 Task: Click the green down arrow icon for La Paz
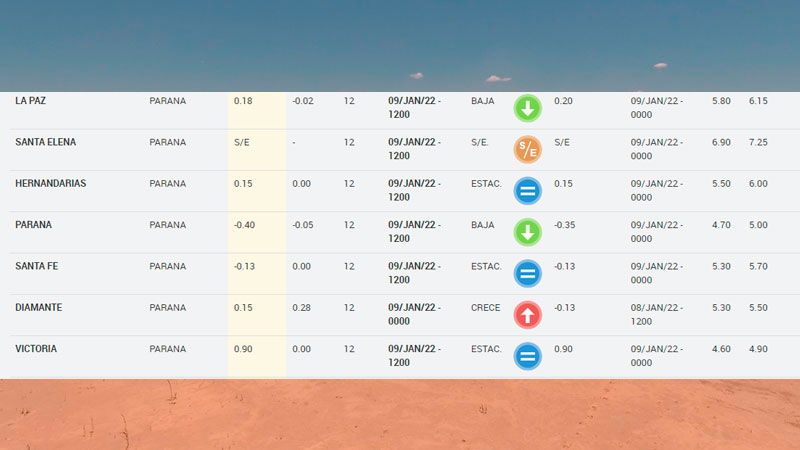[527, 108]
